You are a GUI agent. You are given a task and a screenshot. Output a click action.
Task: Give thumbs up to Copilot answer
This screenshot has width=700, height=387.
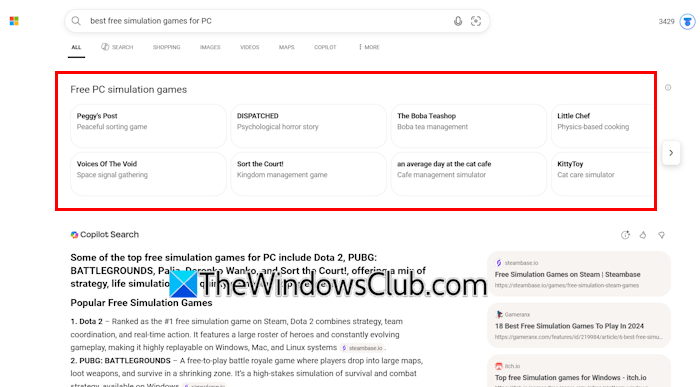click(643, 235)
